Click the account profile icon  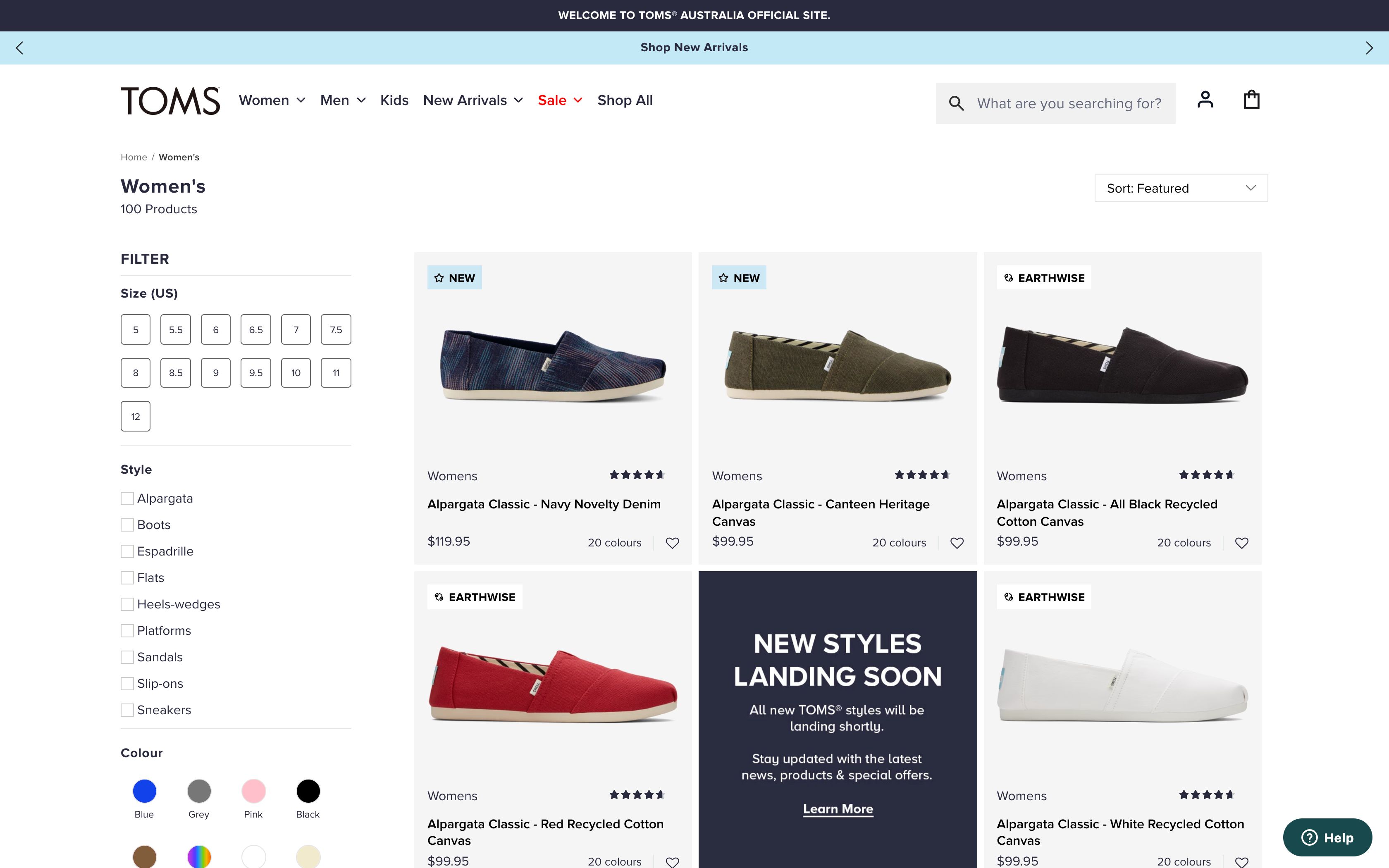tap(1205, 100)
